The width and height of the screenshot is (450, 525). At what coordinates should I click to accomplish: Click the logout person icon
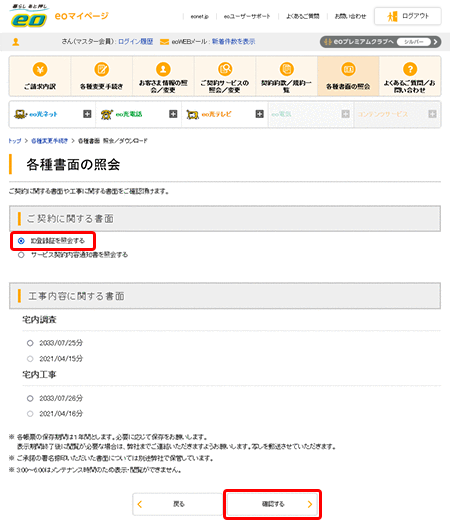(x=392, y=16)
